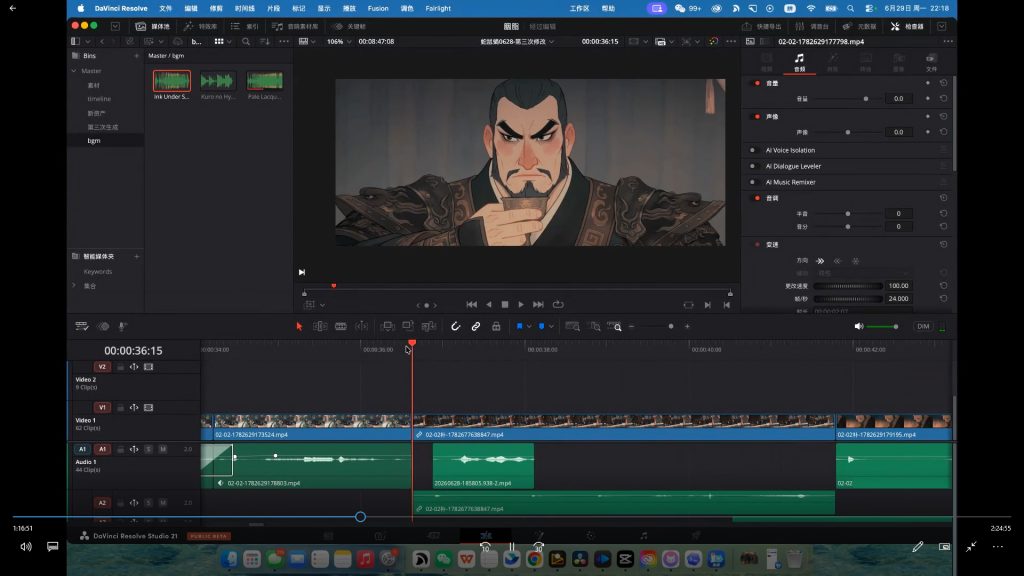The width and height of the screenshot is (1024, 576).
Task: Open marker color dropdown arrow
Action: [551, 327]
